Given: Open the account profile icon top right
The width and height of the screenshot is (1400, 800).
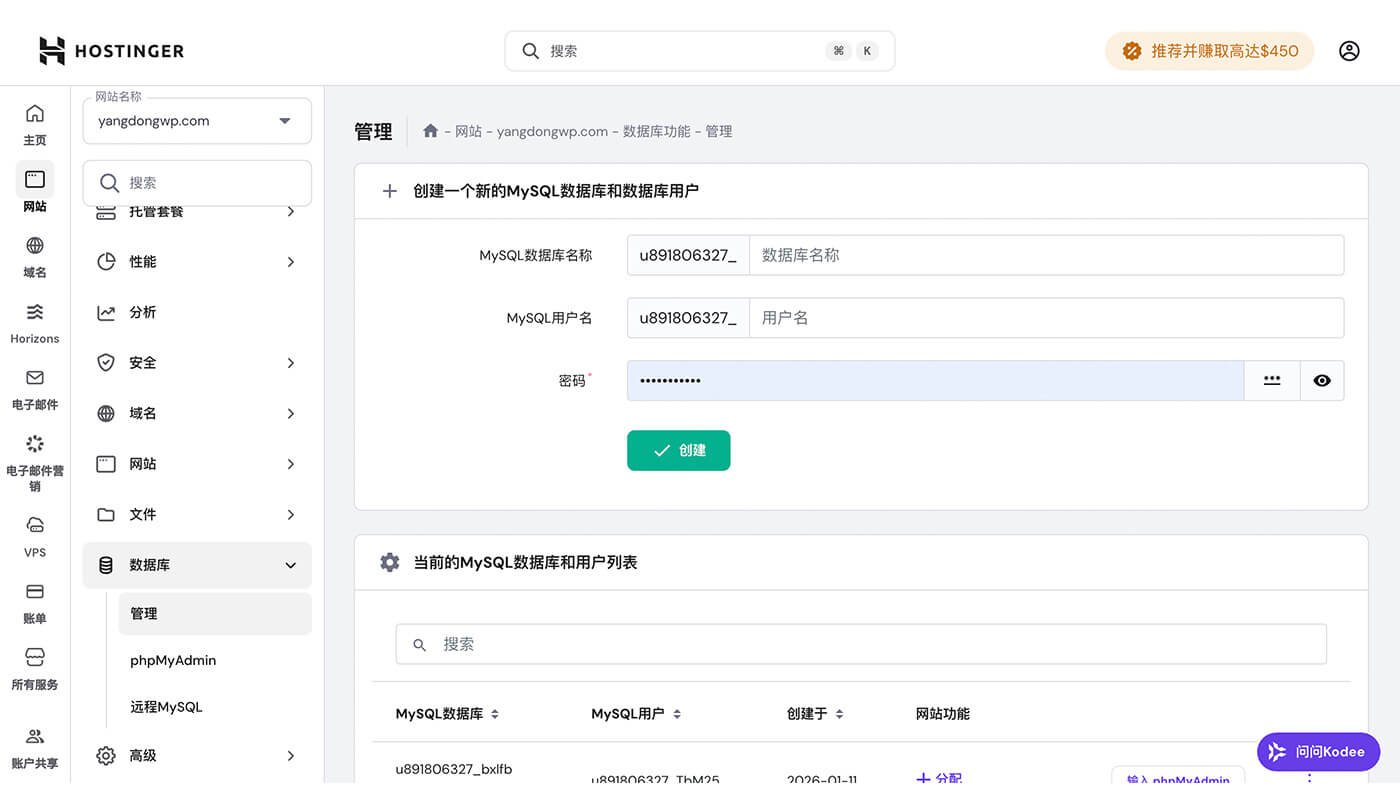Looking at the screenshot, I should coord(1349,50).
